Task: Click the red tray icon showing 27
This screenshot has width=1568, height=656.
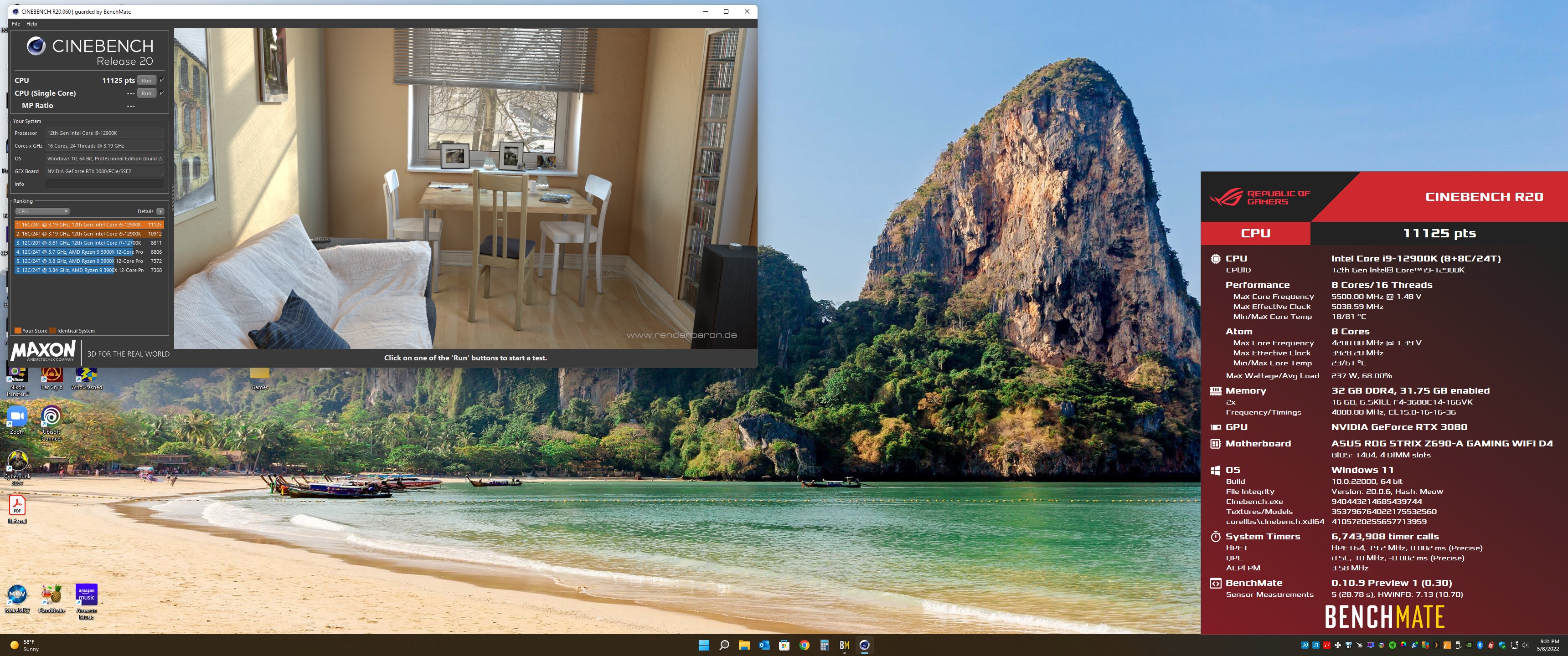Action: [1327, 645]
